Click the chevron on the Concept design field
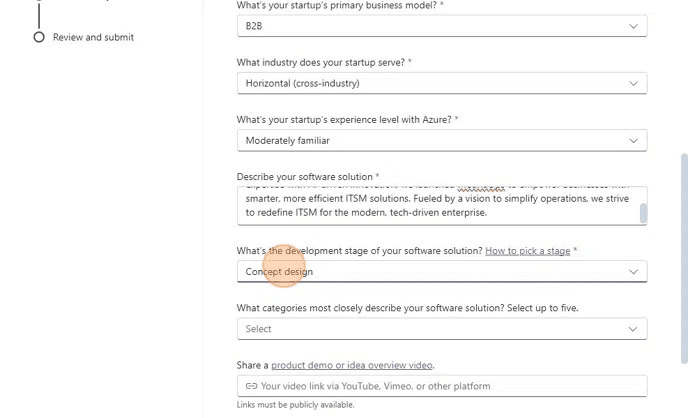The width and height of the screenshot is (688, 418). tap(633, 271)
